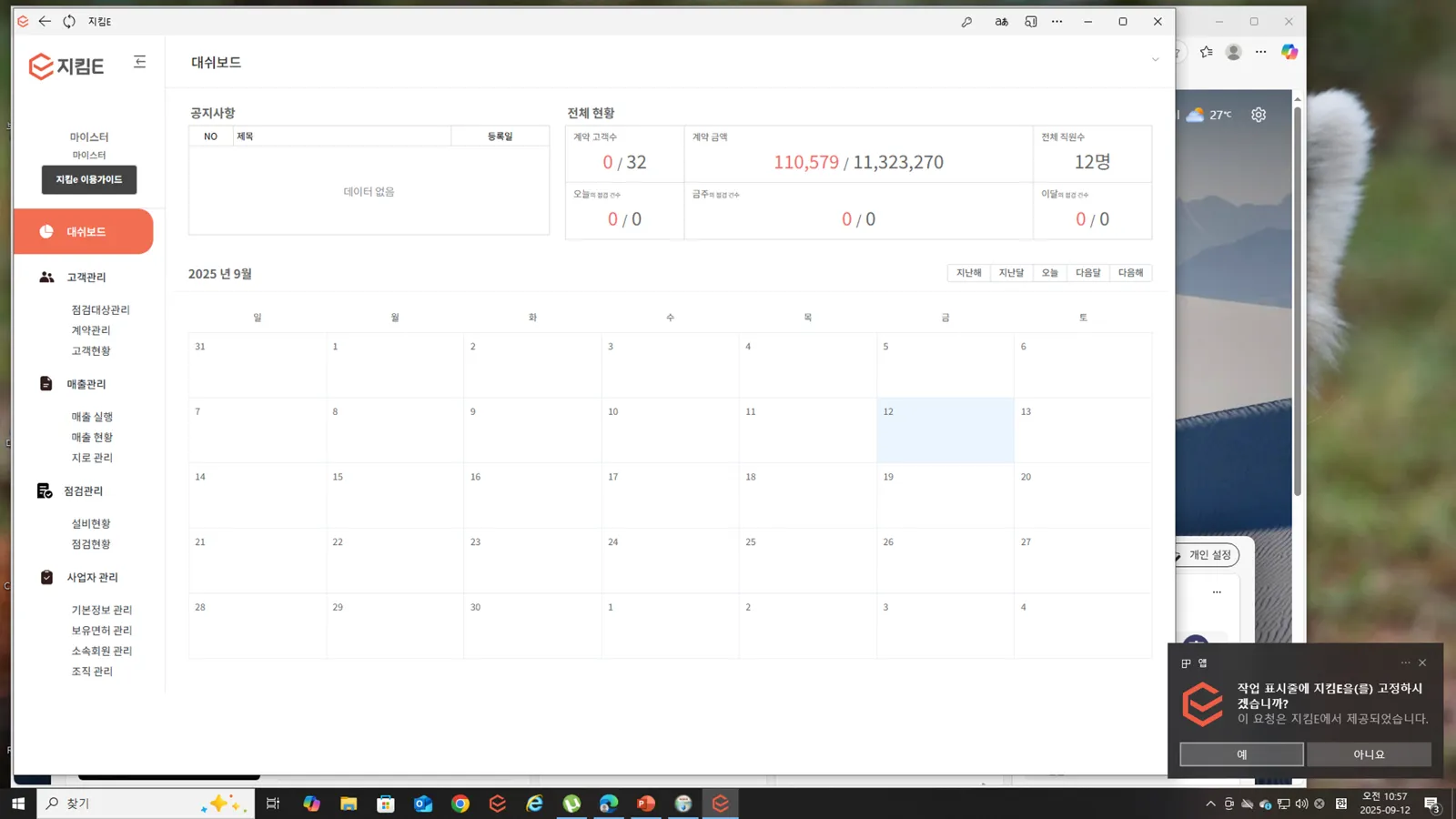Go back with the title bar arrow

click(x=45, y=21)
